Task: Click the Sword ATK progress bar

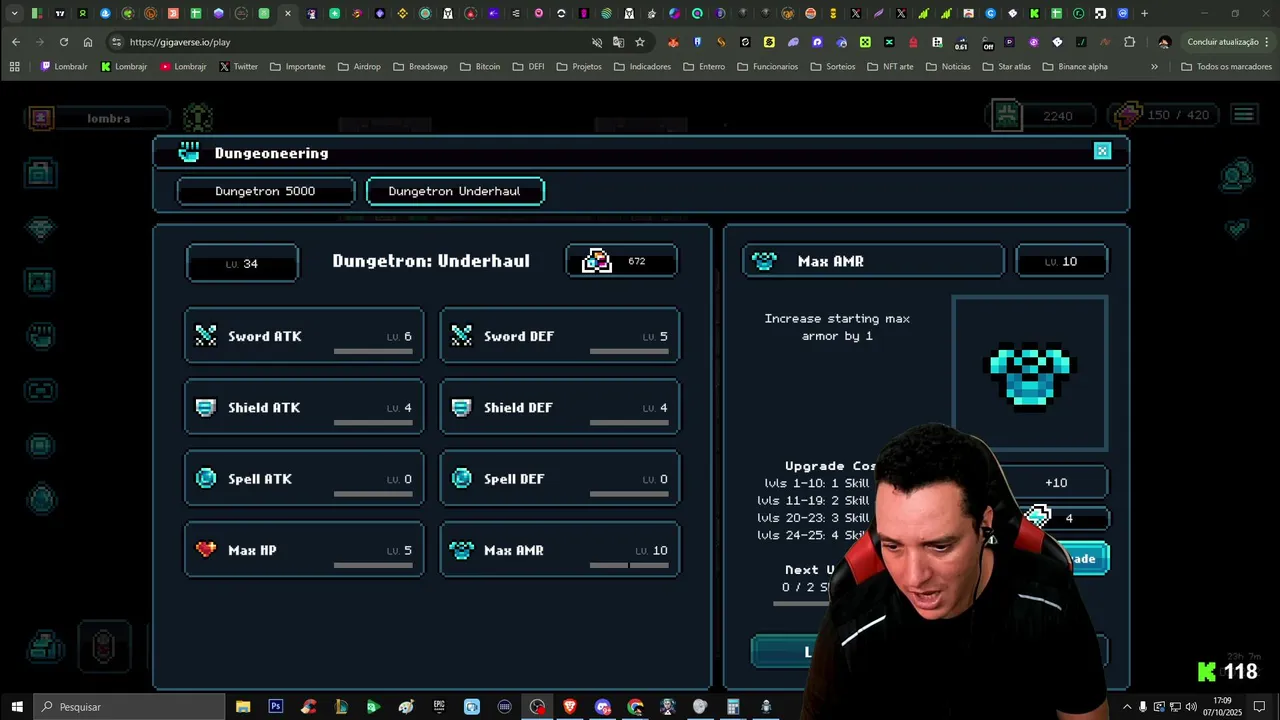Action: click(x=373, y=351)
